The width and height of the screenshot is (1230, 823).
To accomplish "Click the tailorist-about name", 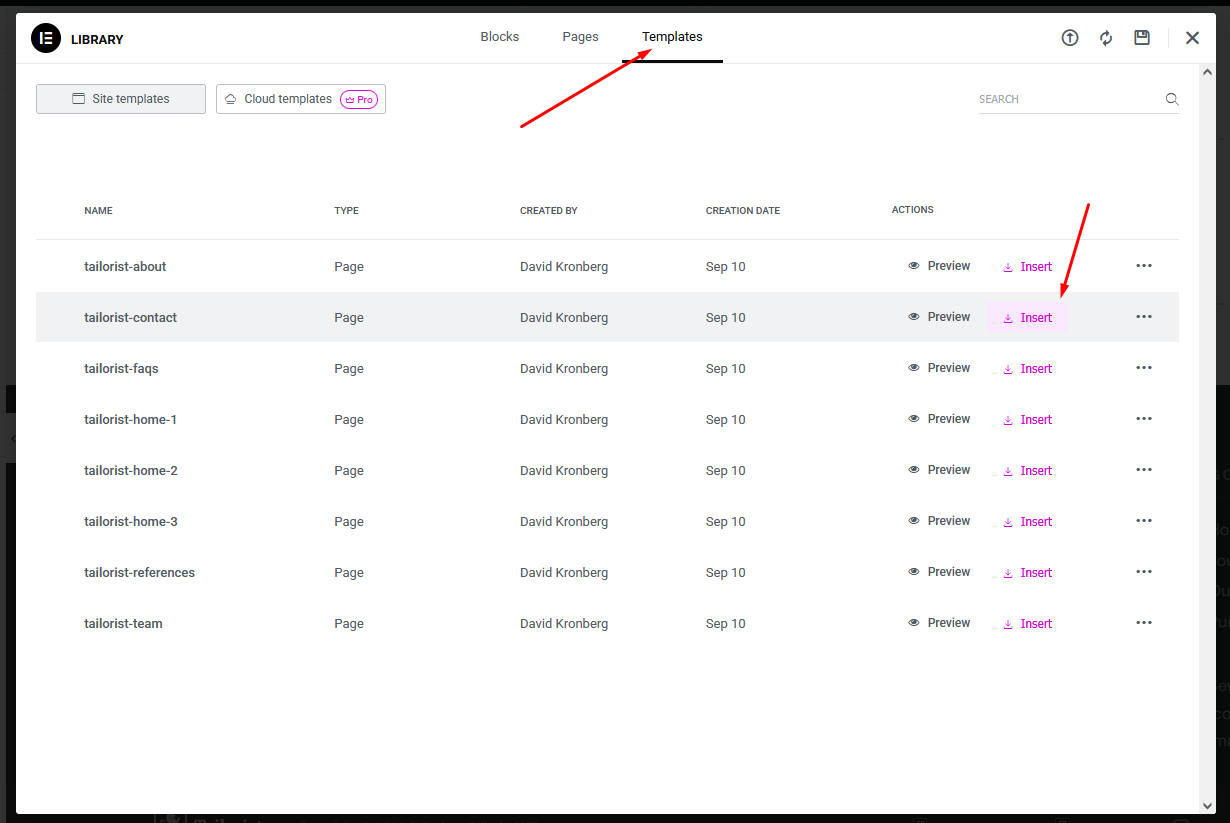I will [125, 267].
